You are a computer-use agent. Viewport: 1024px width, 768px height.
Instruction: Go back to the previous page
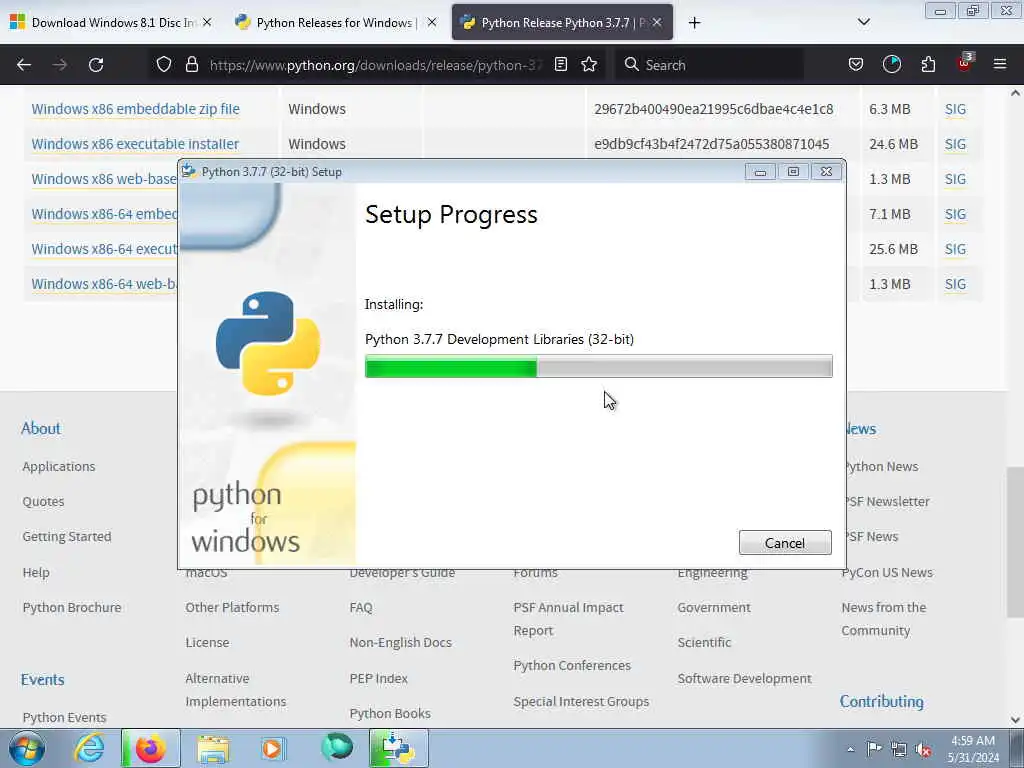click(24, 65)
